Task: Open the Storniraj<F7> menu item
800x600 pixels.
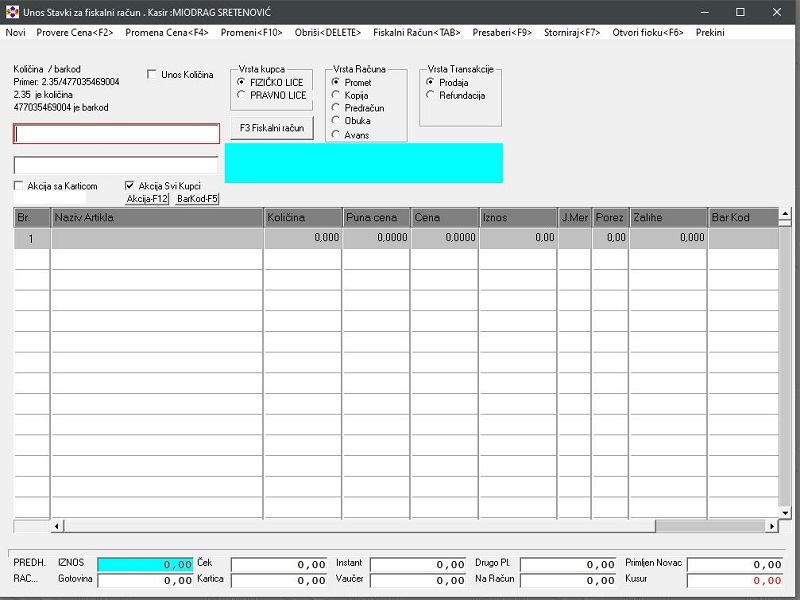Action: [572, 33]
